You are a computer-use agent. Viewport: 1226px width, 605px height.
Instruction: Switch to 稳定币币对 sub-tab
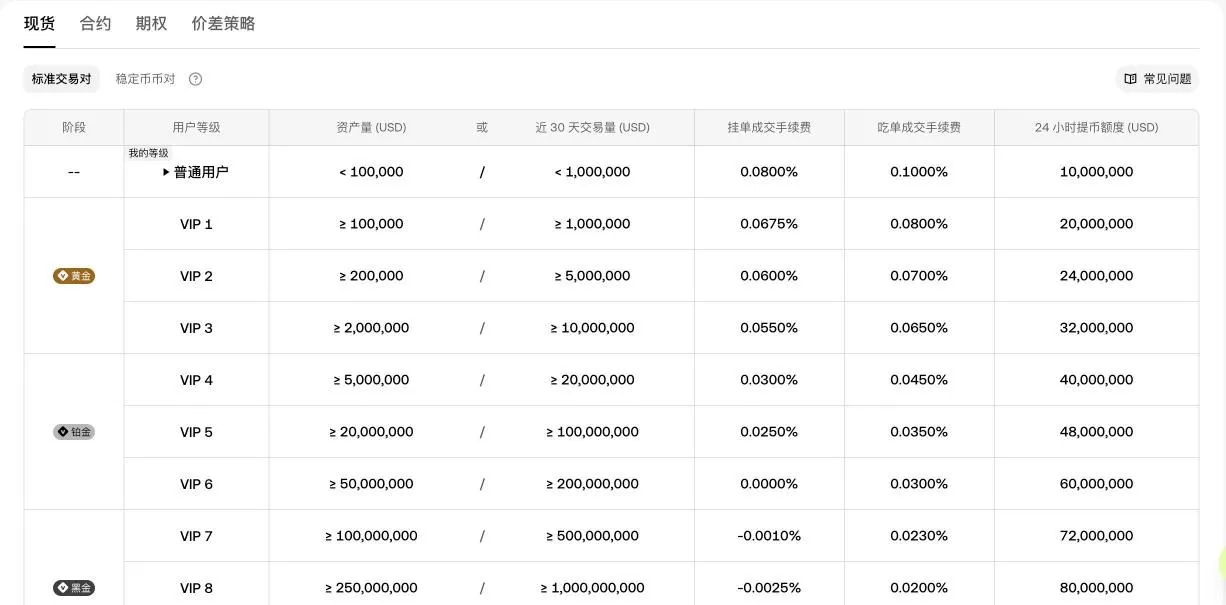point(145,79)
